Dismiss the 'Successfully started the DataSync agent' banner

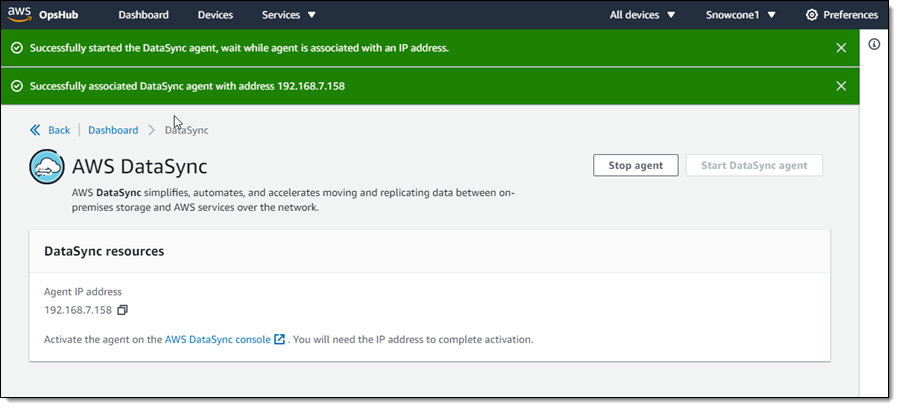coord(840,48)
